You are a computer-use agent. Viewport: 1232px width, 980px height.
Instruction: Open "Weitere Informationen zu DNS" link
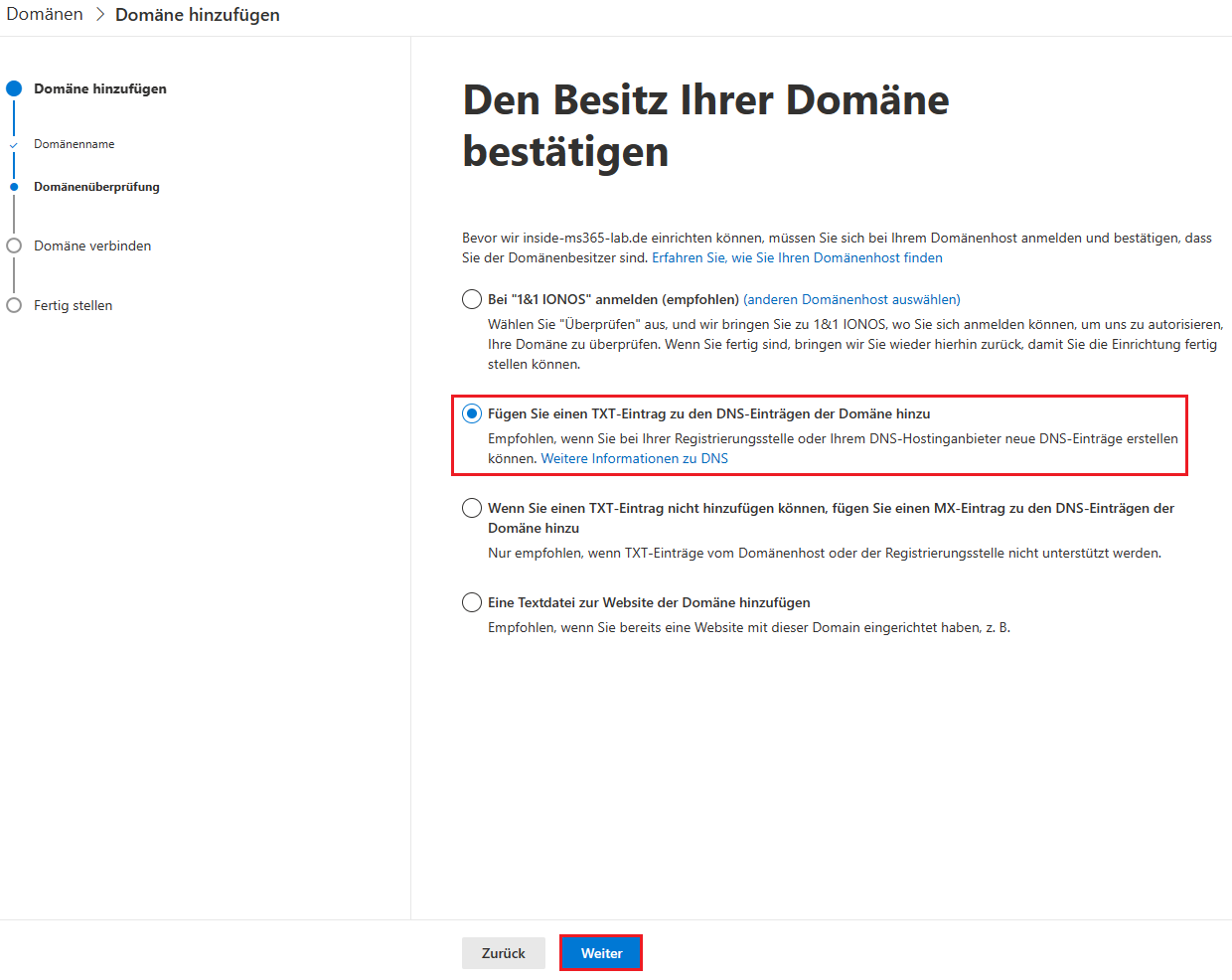(x=634, y=458)
